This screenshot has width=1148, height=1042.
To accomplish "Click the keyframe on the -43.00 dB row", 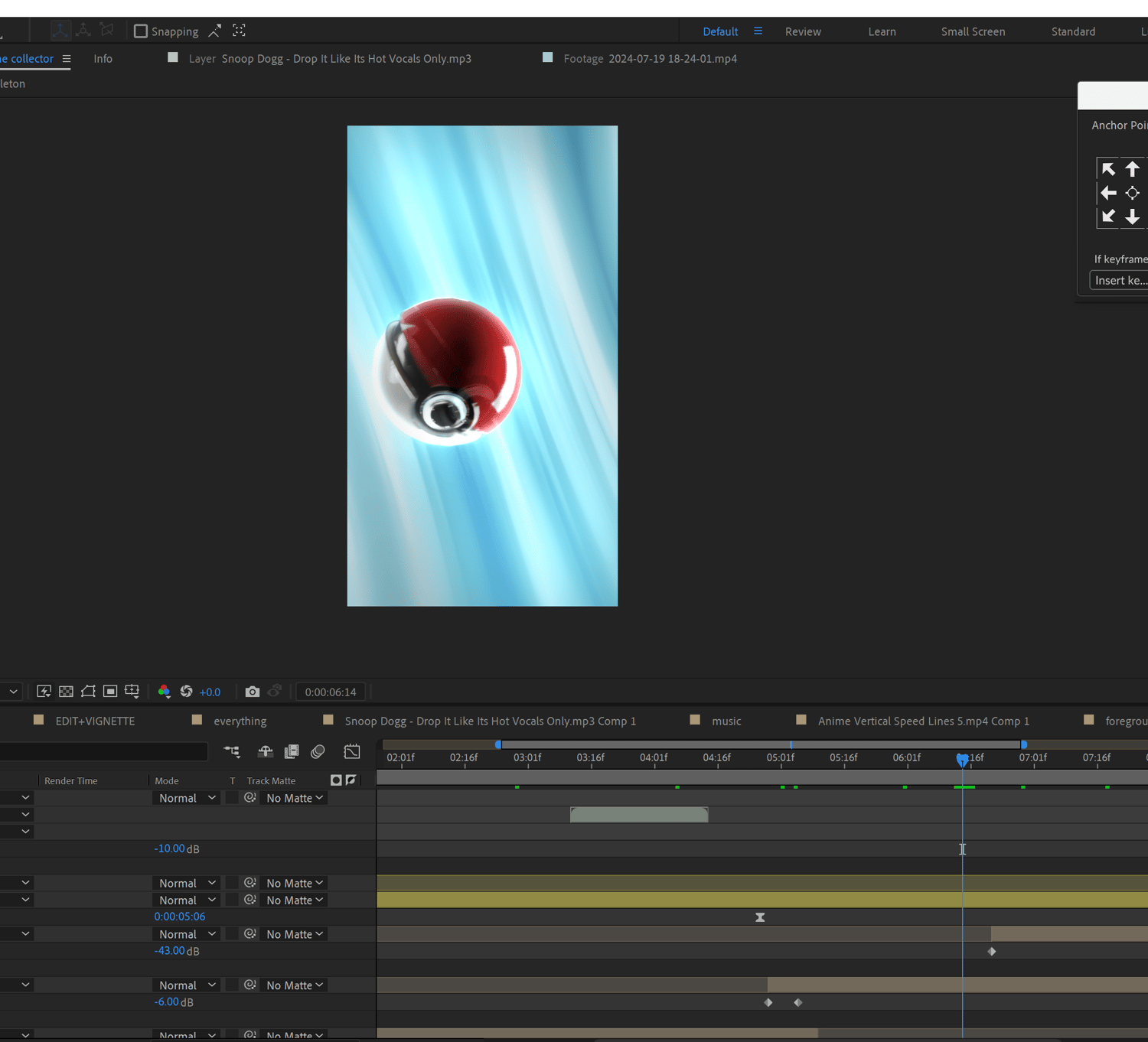I will 992,951.
